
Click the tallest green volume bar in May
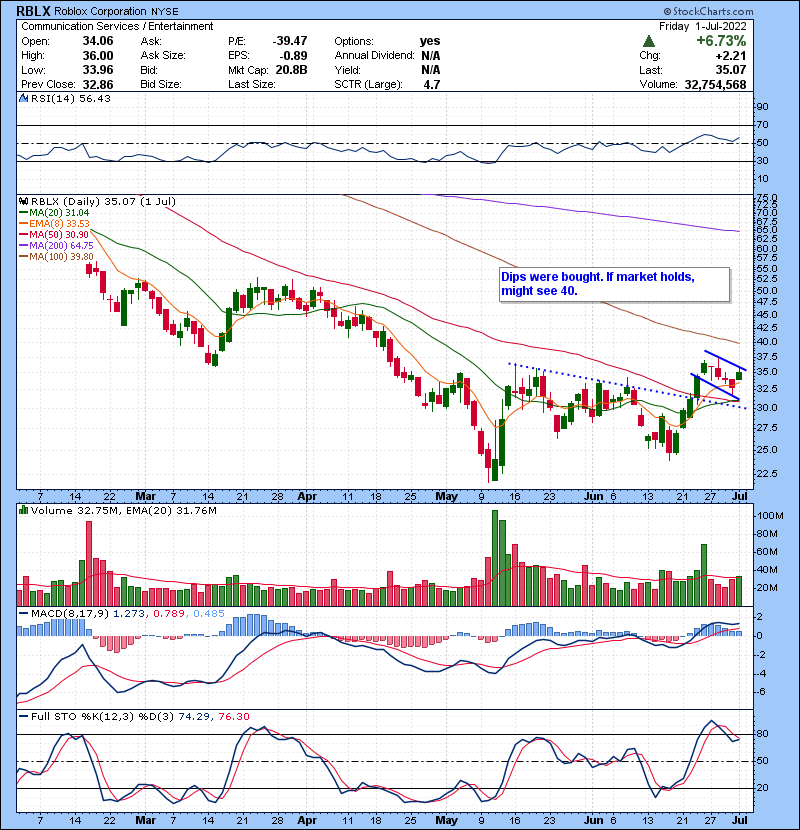[495, 558]
